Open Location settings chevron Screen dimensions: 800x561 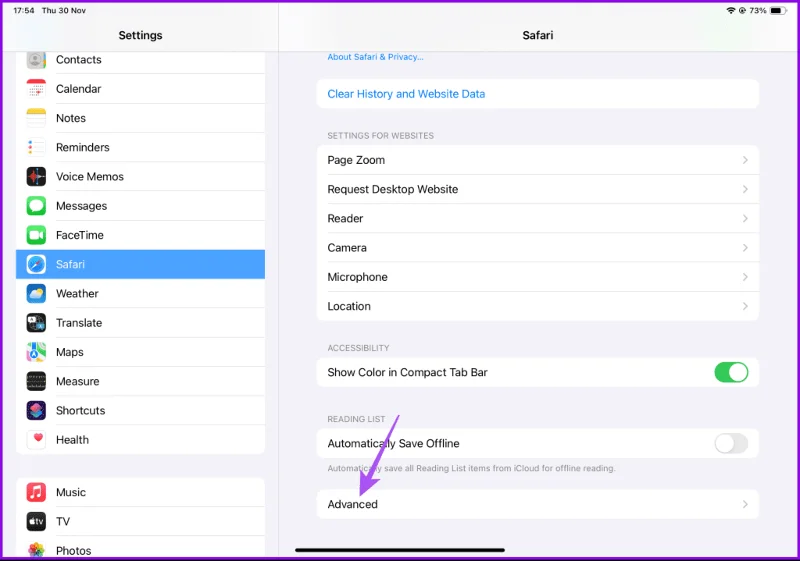point(745,306)
